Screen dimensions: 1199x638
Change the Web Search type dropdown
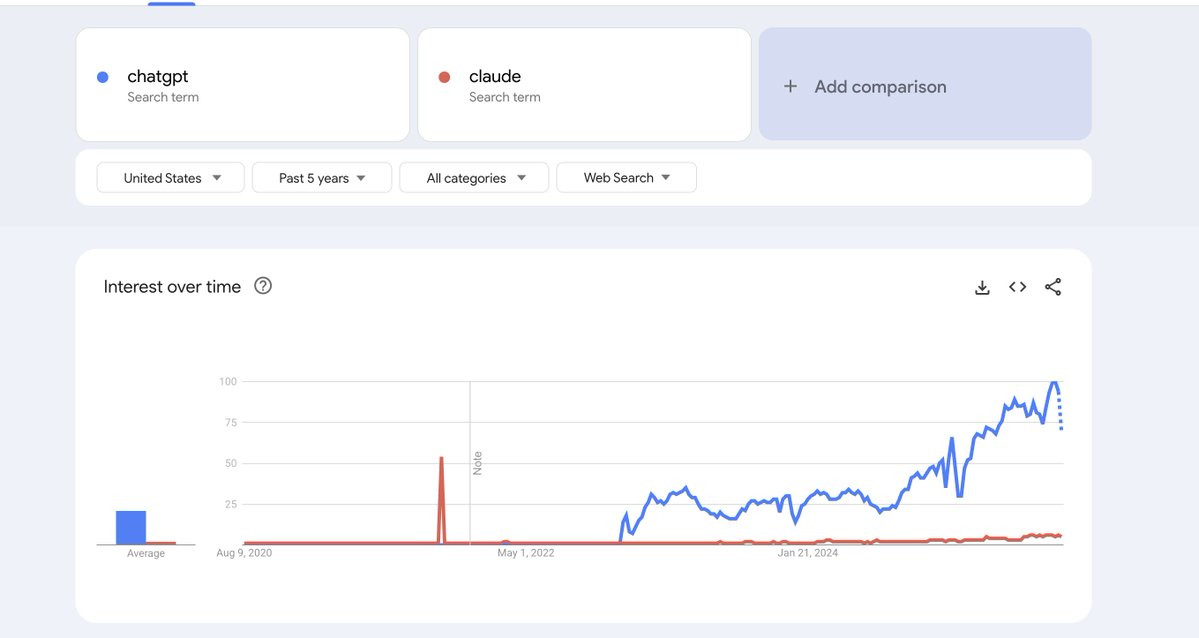coord(626,178)
